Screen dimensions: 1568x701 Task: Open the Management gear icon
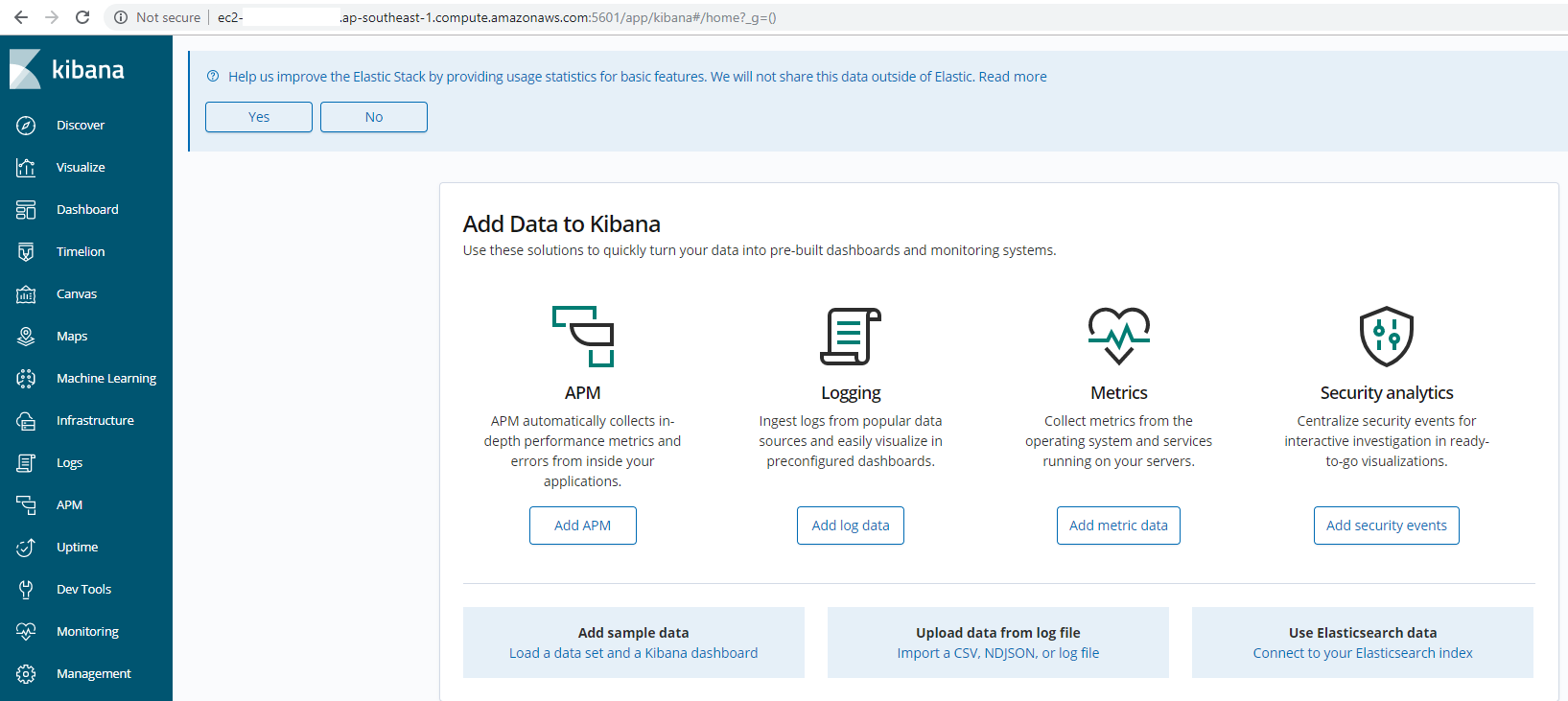coord(26,674)
